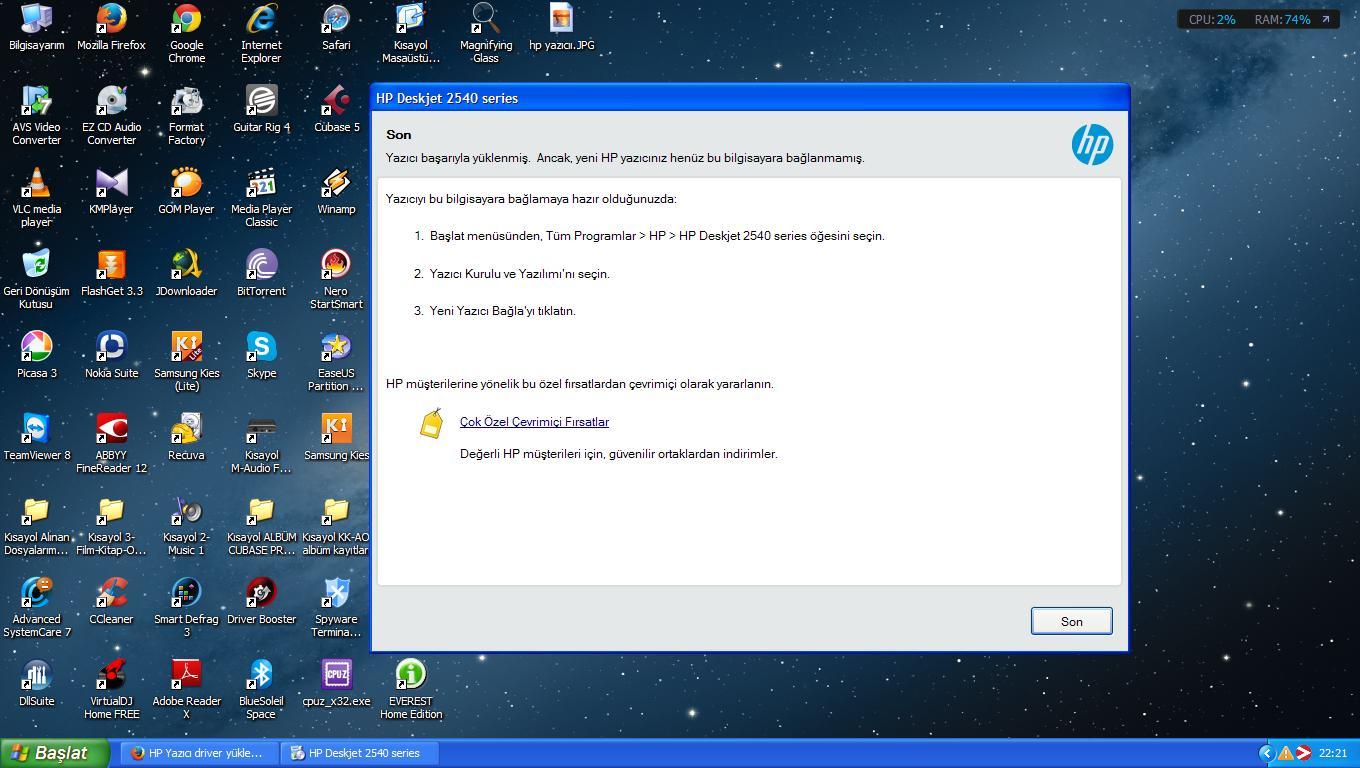Select the GOM Player desktop icon
This screenshot has width=1360, height=768.
[x=186, y=191]
